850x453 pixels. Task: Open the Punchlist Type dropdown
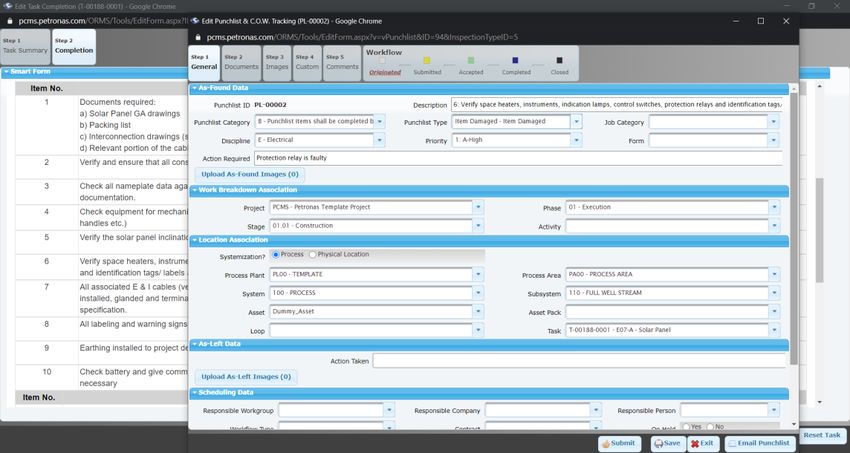coord(576,122)
